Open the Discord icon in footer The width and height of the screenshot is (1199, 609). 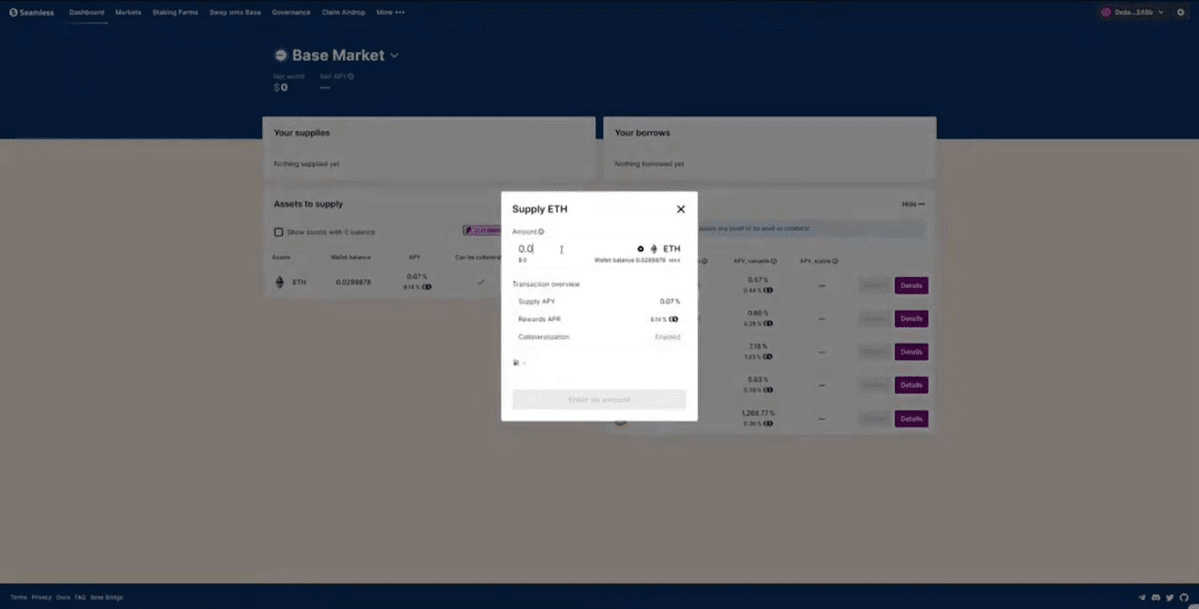point(1156,597)
